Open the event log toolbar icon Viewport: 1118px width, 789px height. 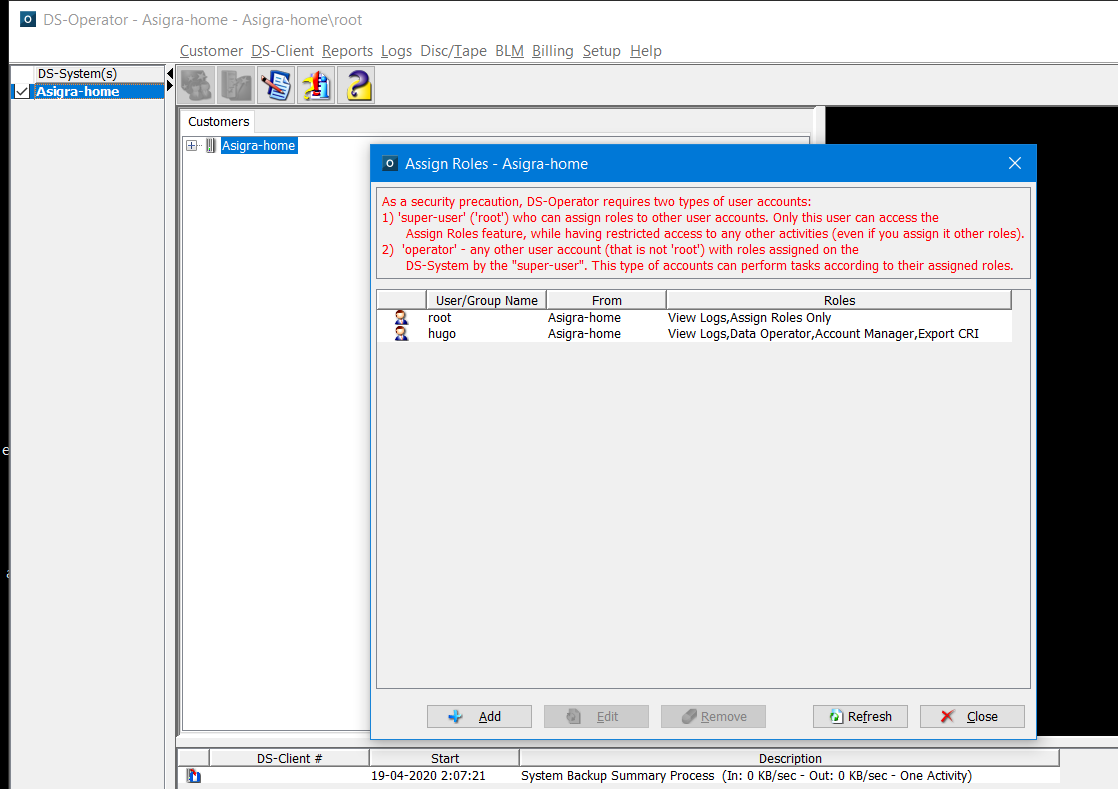click(x=276, y=85)
